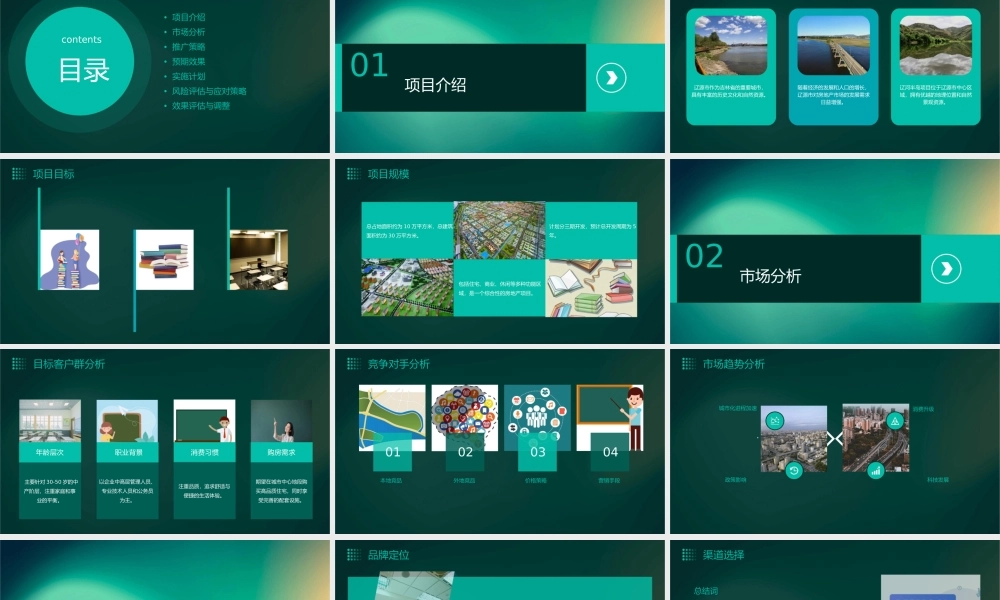
Task: Click the 'contents' label above 目录
Action: [82, 40]
